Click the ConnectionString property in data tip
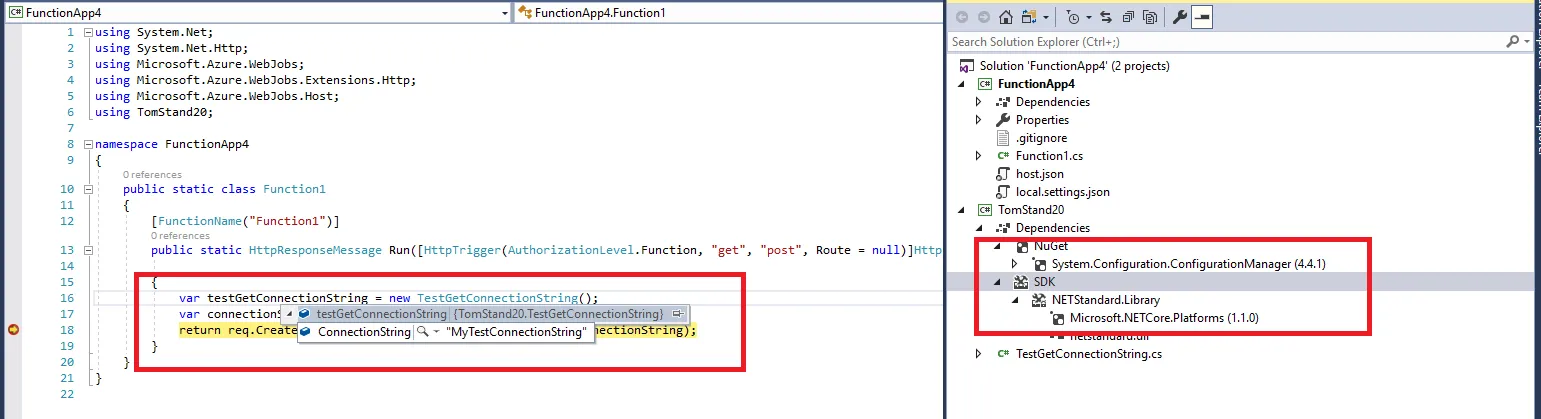 point(364,332)
